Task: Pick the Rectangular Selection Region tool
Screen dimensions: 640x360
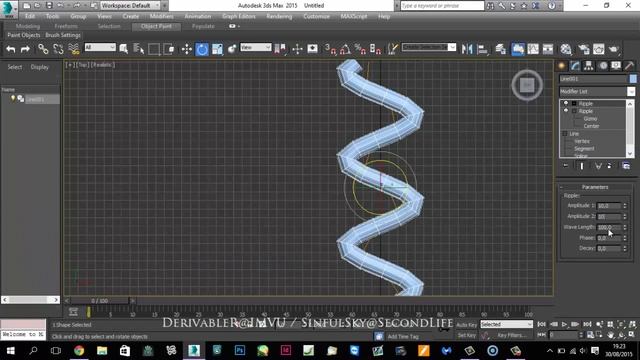Action: point(154,49)
